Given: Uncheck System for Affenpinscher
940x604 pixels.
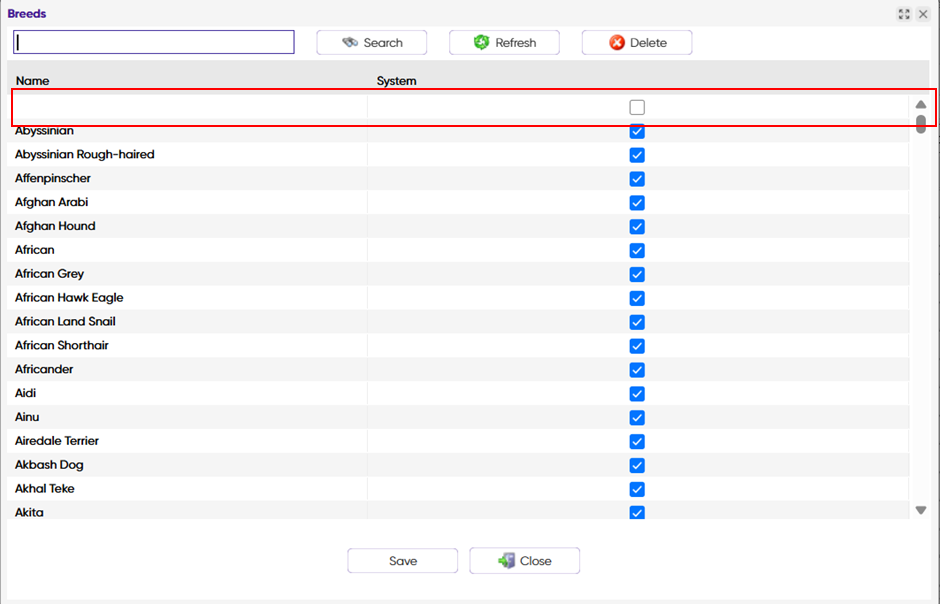Looking at the screenshot, I should pyautogui.click(x=637, y=179).
